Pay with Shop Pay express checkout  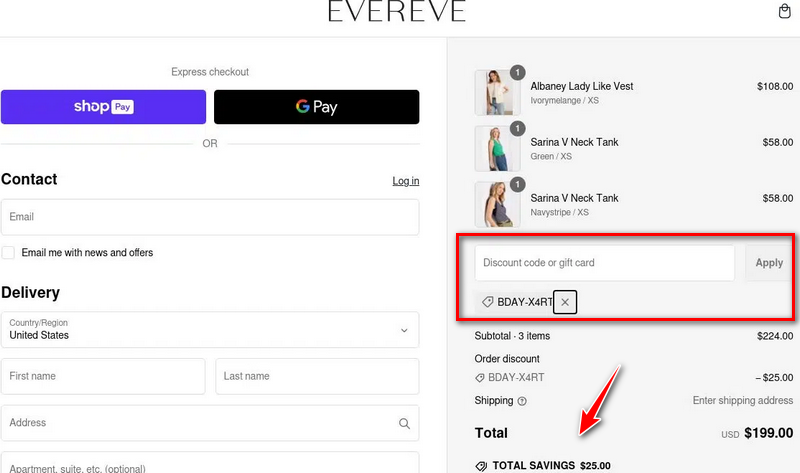coord(103,107)
